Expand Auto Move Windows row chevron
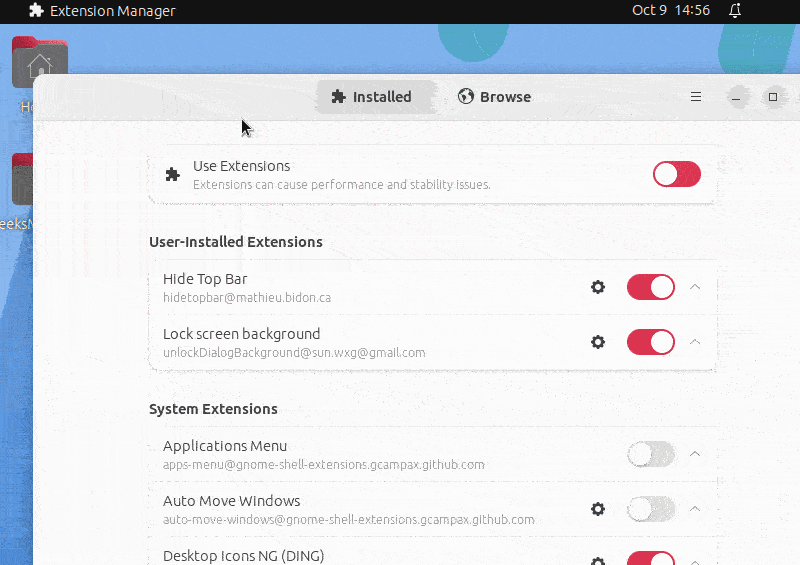This screenshot has height=565, width=800. (695, 509)
